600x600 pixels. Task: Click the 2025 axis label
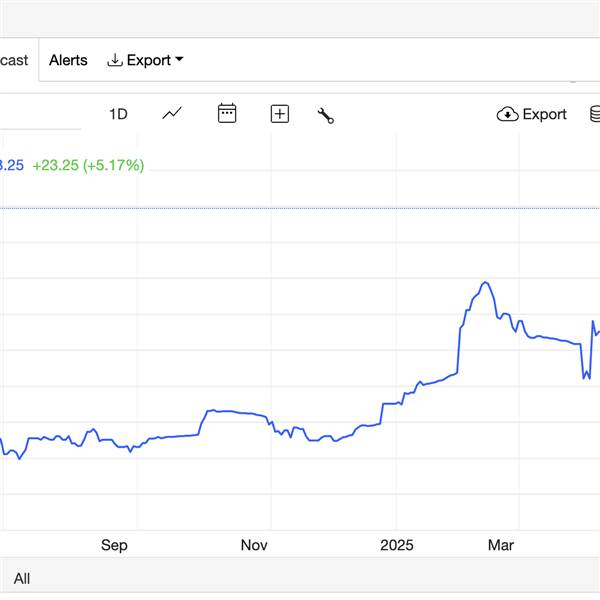click(397, 545)
